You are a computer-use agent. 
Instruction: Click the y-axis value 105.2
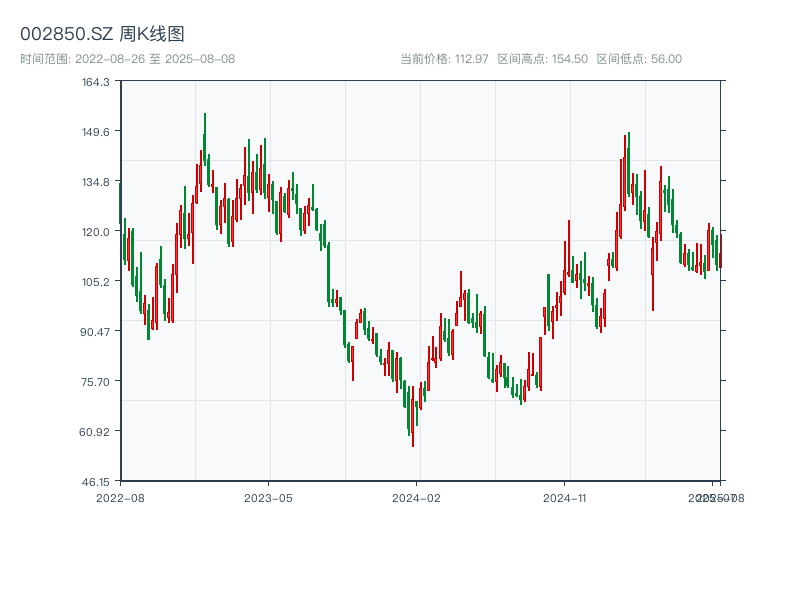click(96, 282)
